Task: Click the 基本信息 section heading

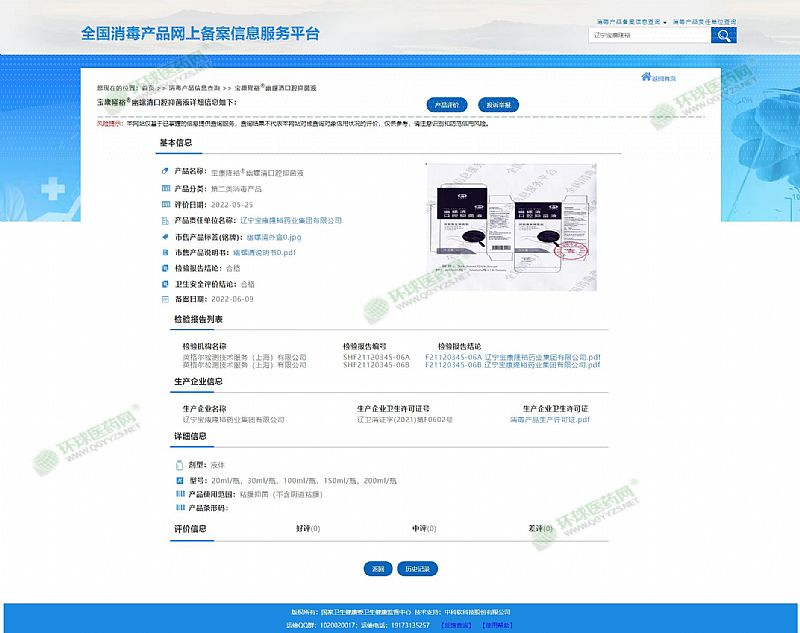Action: tap(176, 143)
